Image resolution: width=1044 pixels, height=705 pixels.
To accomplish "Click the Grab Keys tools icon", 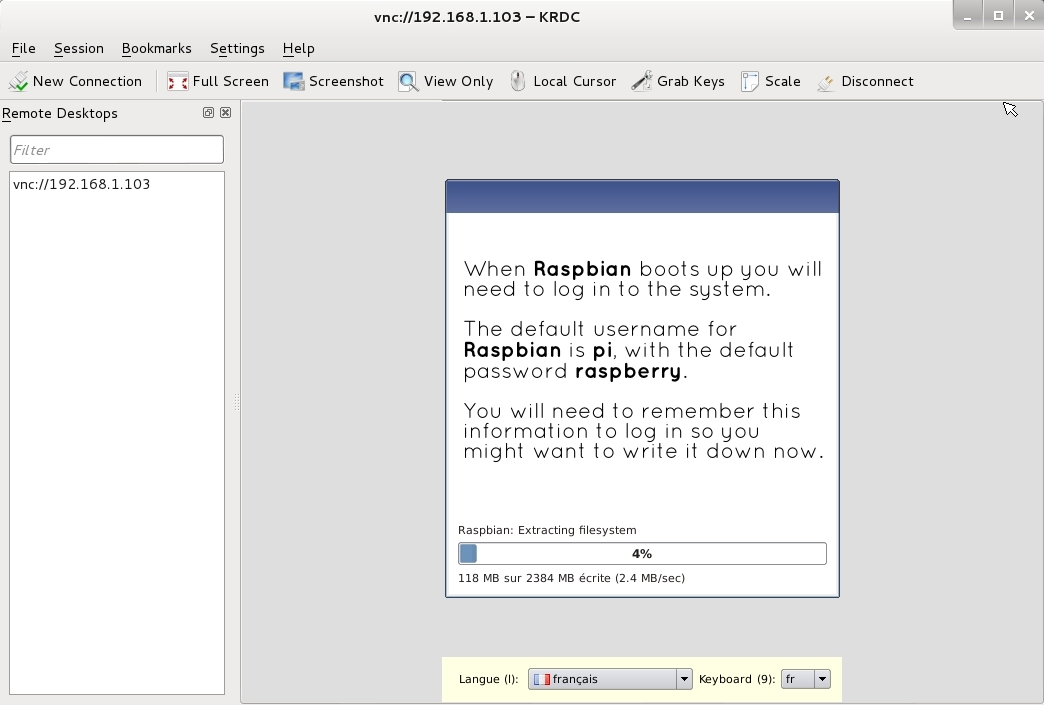I will tap(642, 81).
